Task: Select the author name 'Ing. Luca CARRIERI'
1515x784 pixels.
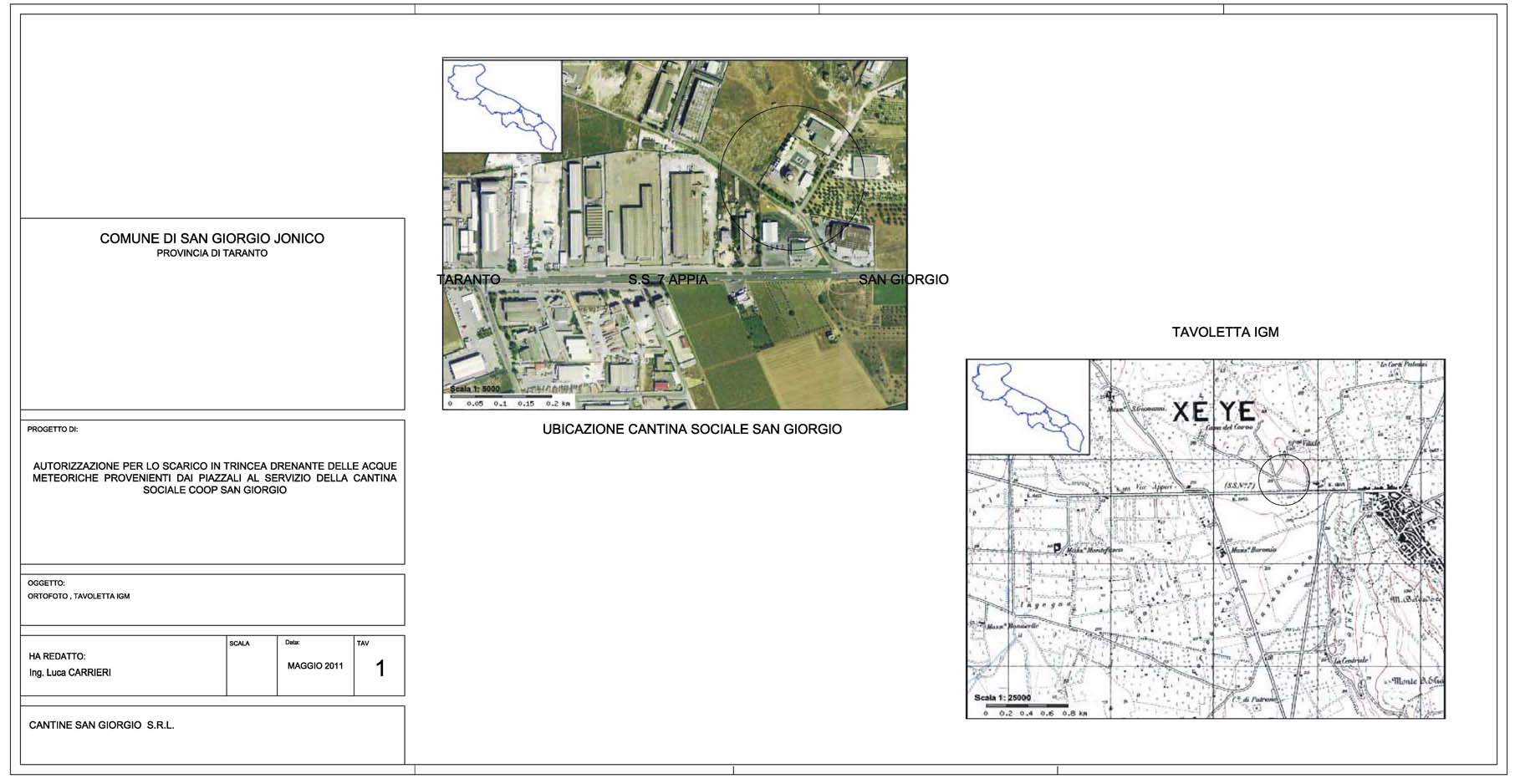Action: click(x=69, y=673)
